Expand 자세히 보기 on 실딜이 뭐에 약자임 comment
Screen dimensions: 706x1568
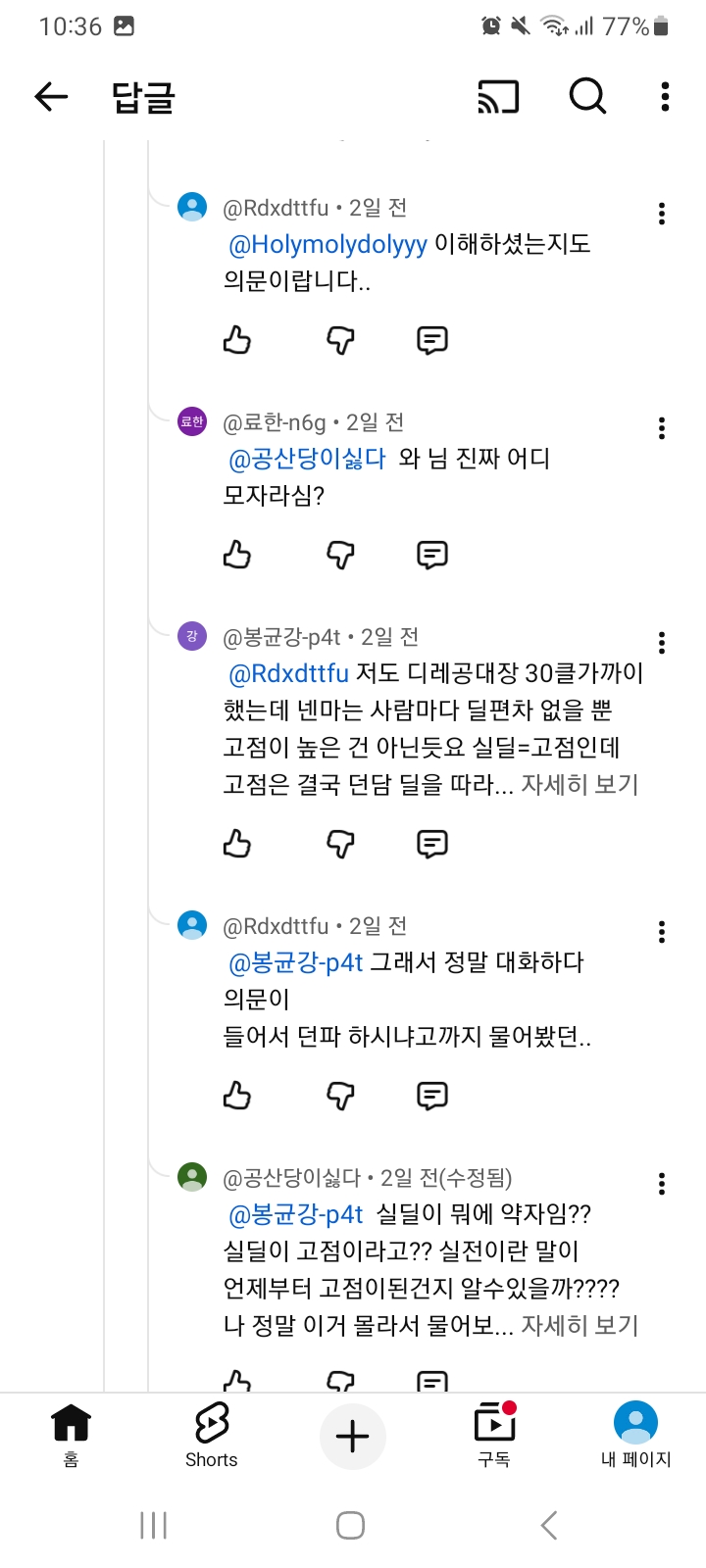[x=580, y=1326]
